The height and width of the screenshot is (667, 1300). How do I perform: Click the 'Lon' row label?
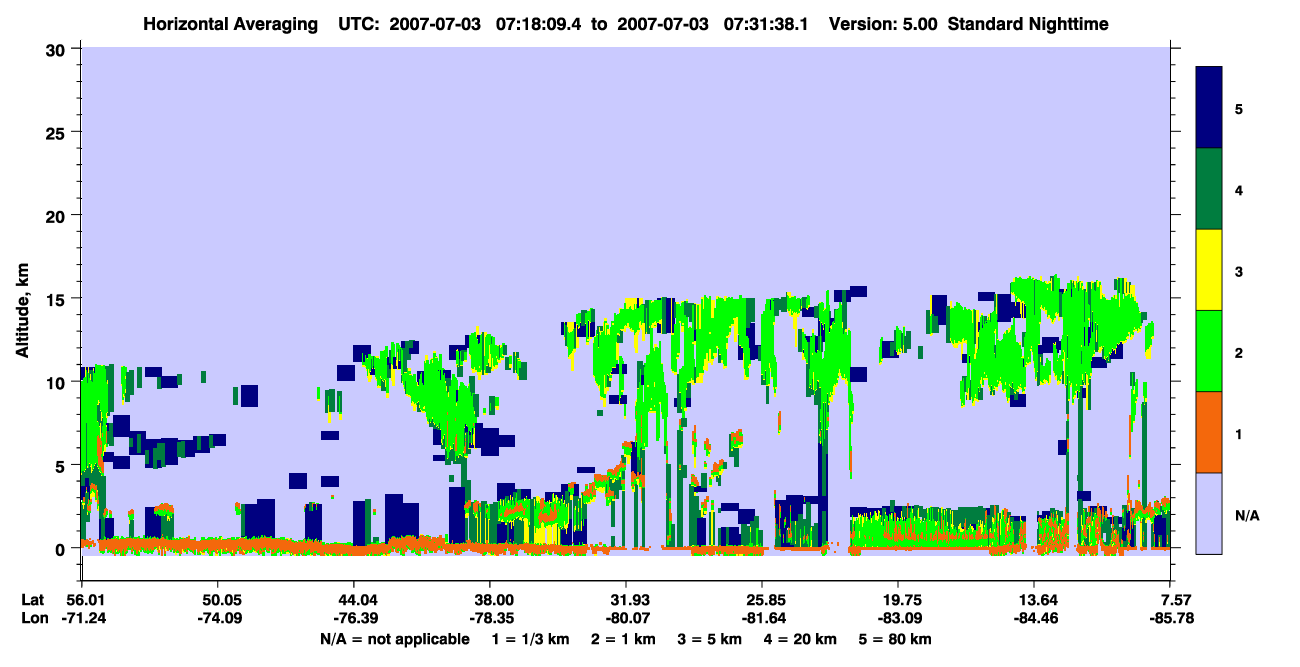(33, 617)
